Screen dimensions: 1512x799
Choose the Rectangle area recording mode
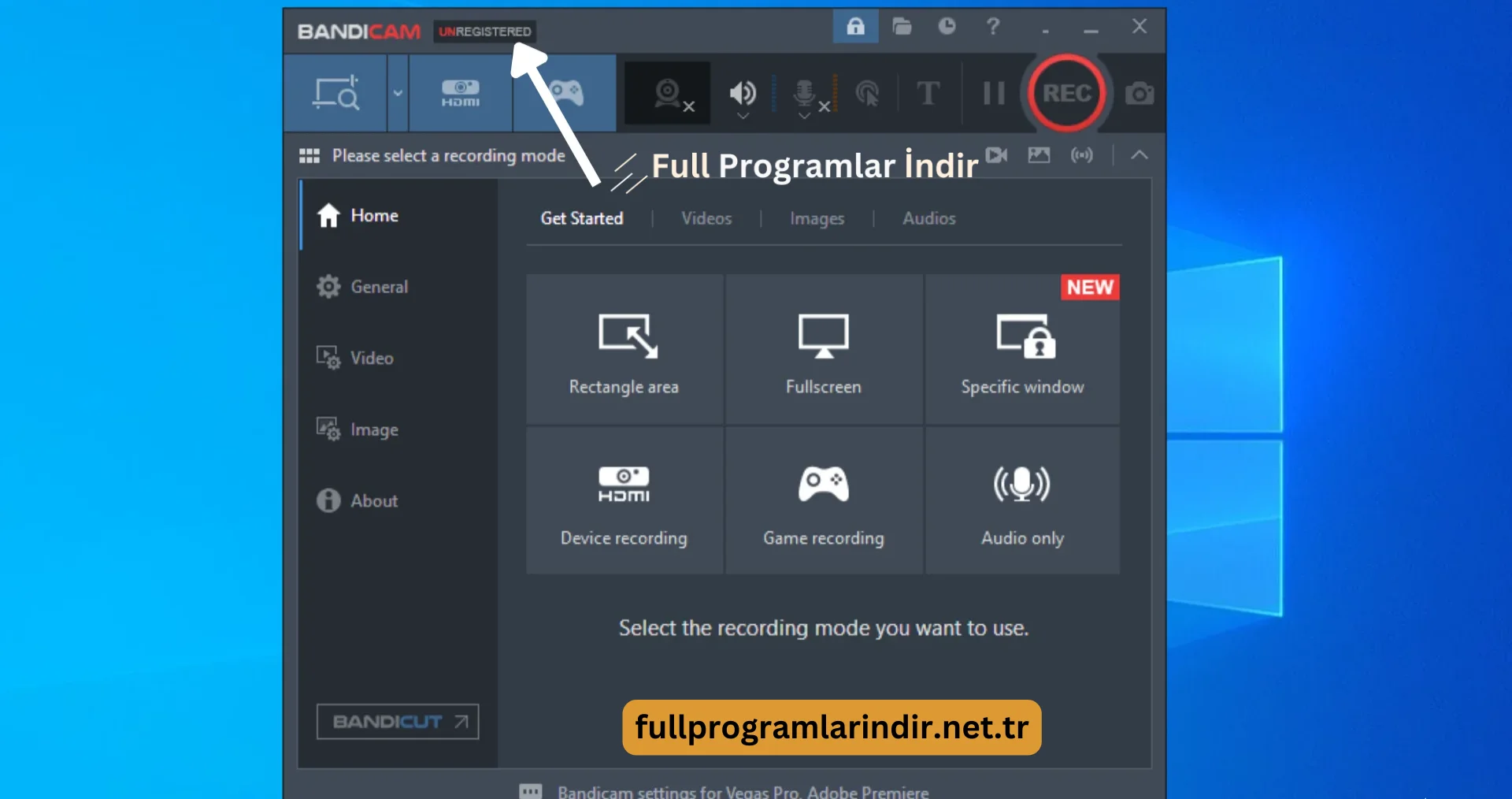tap(624, 349)
